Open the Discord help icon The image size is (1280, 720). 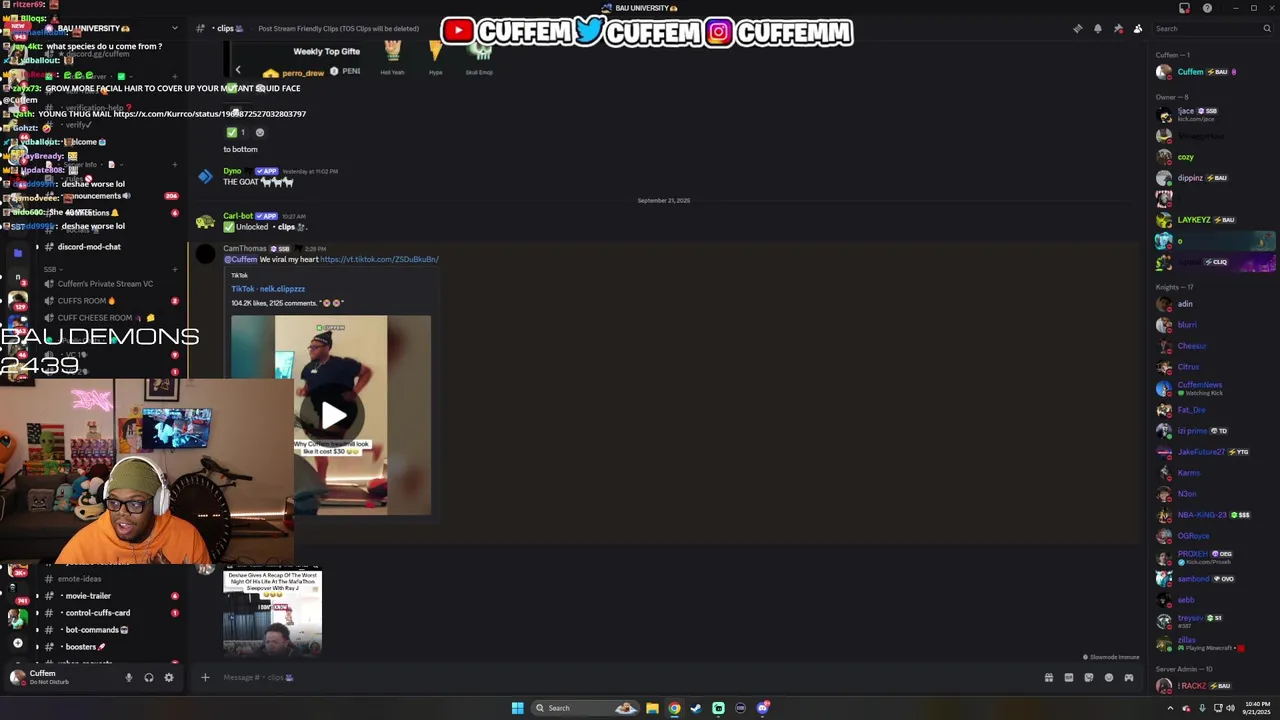[x=1207, y=8]
